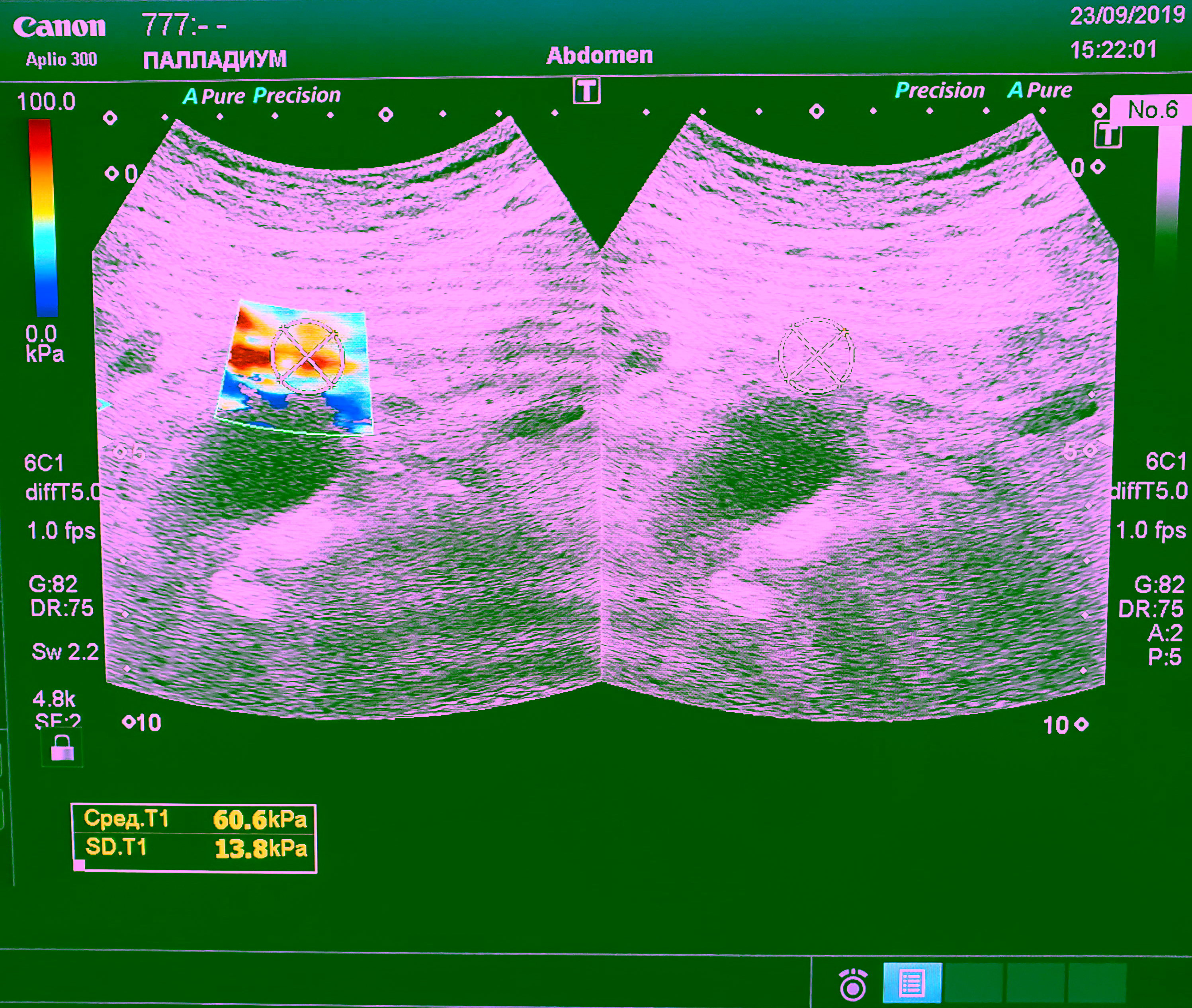Select the highlighted list icon button
Screen dimensions: 1192x1008
pyautogui.click(x=912, y=983)
